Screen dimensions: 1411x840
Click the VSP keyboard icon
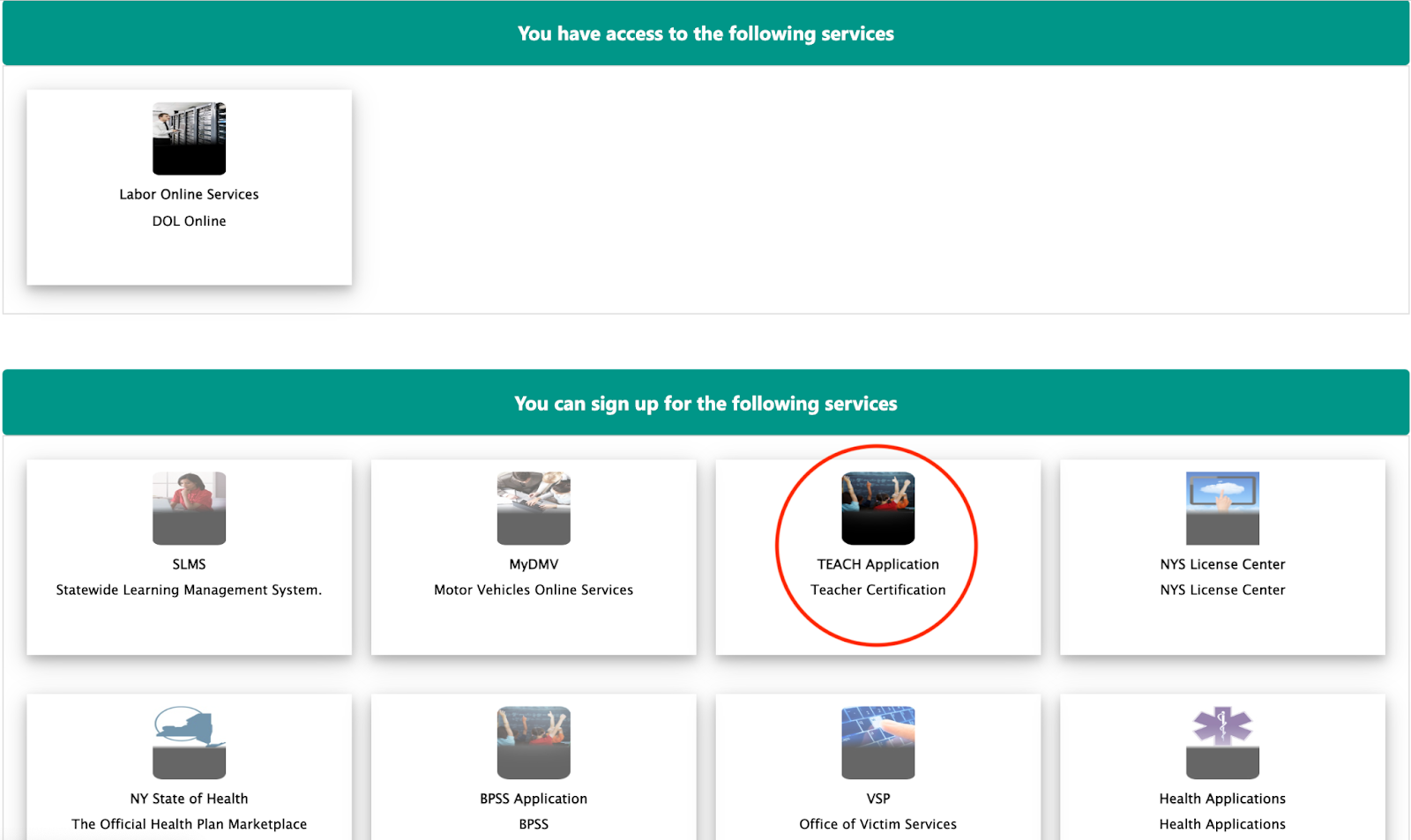tap(878, 743)
